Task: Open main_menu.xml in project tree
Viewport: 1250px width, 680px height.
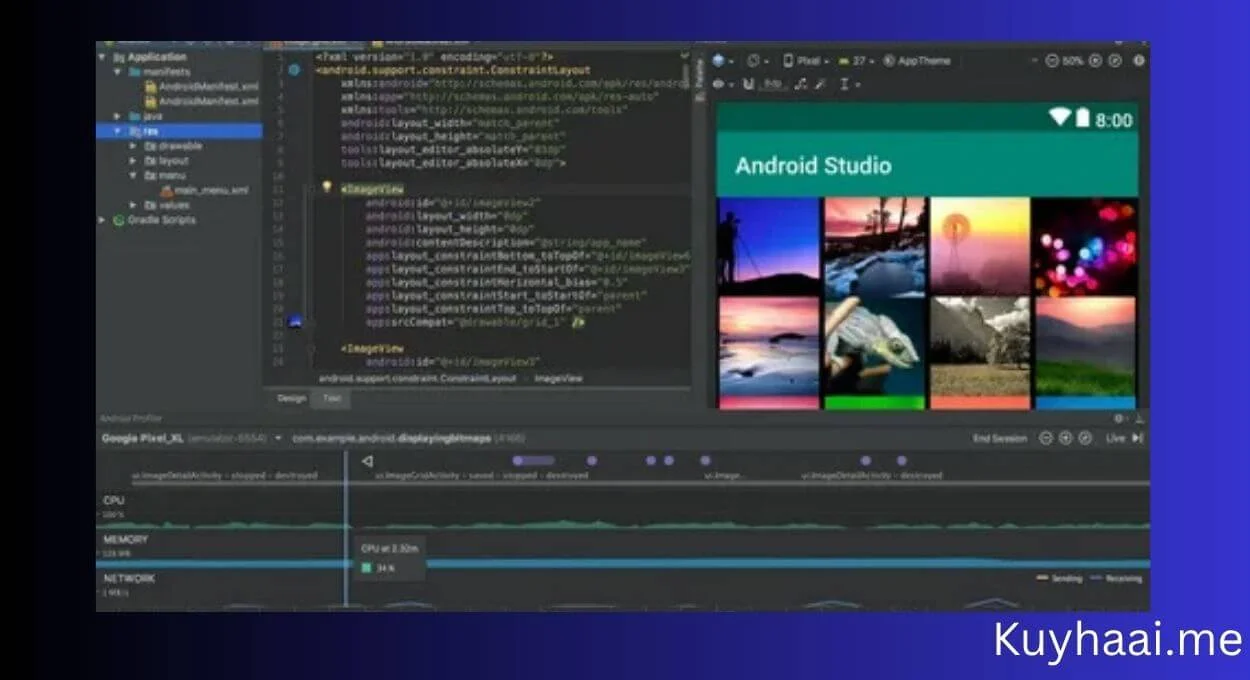Action: (x=204, y=190)
